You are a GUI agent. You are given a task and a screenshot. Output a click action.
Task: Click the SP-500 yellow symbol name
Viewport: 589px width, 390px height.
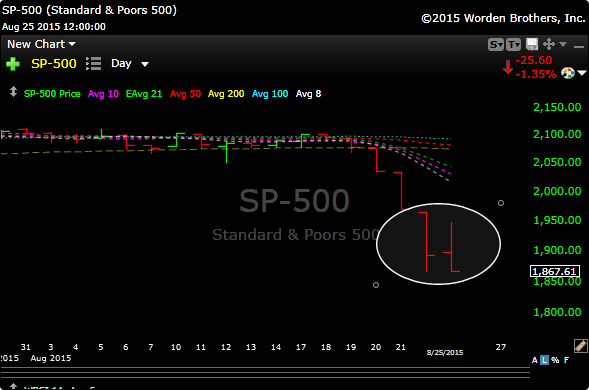54,63
